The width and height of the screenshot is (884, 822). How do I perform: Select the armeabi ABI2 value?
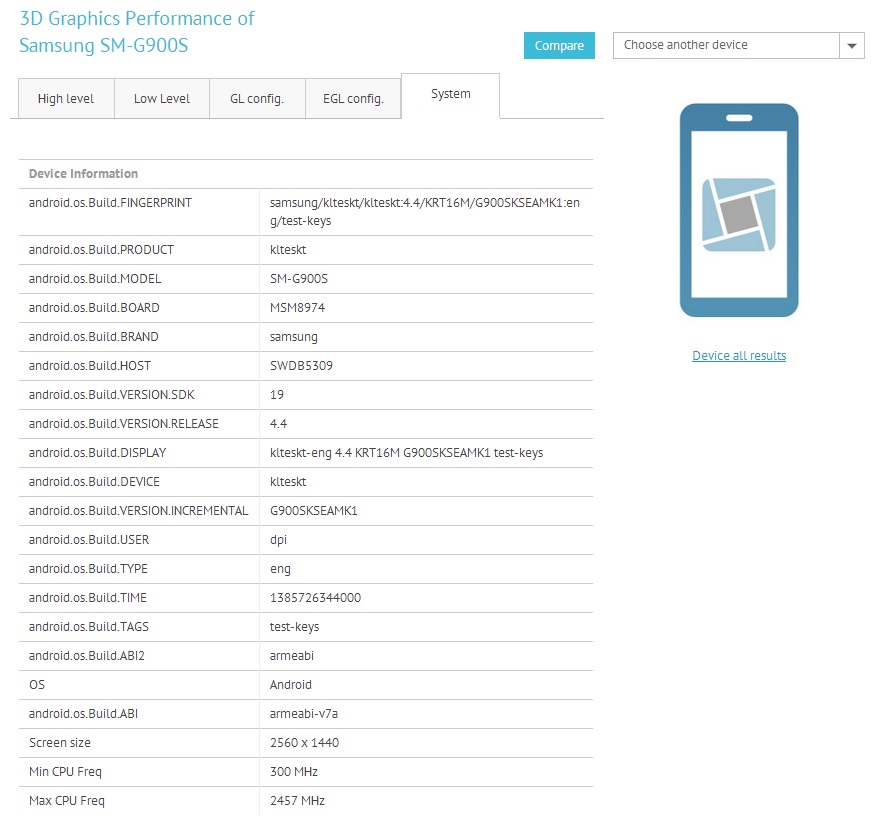[291, 656]
